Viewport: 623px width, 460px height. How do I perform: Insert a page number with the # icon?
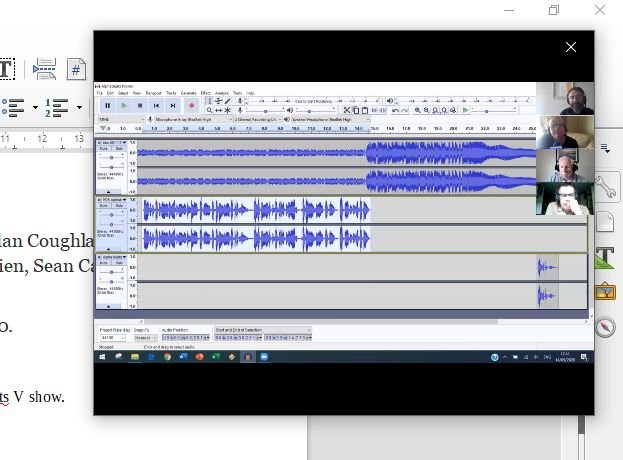[x=76, y=70]
